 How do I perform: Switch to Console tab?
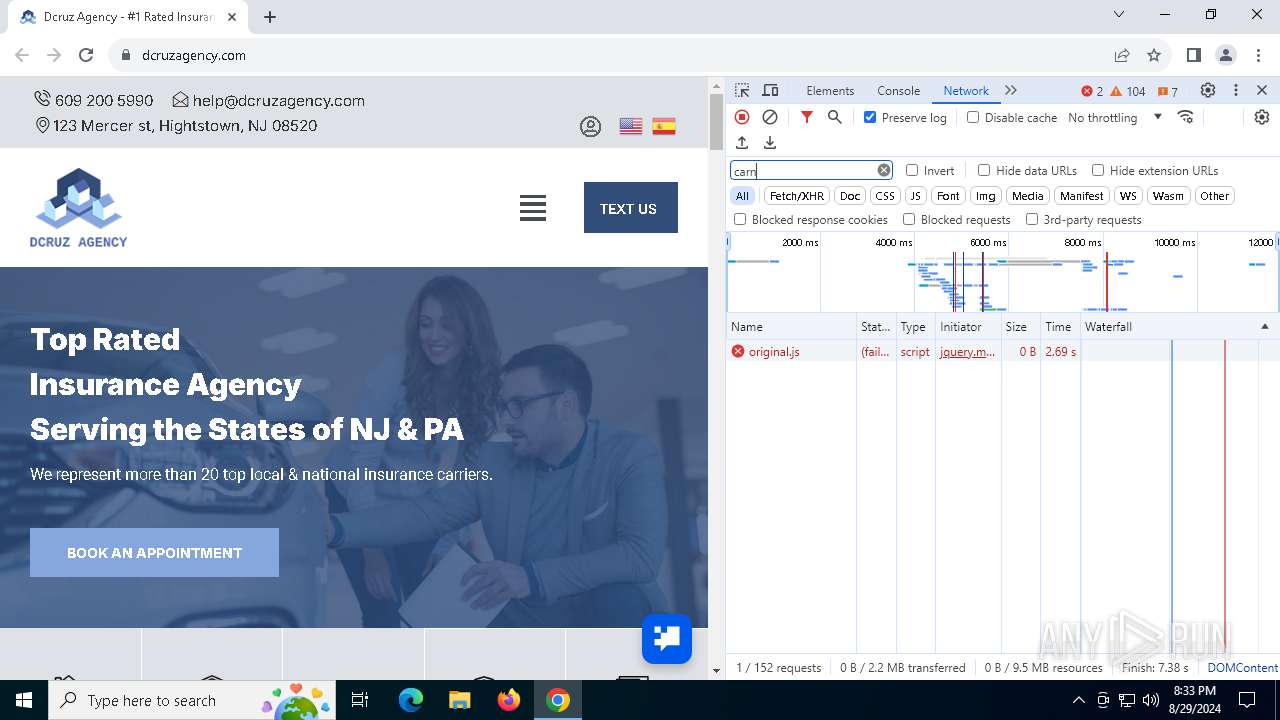(x=898, y=90)
